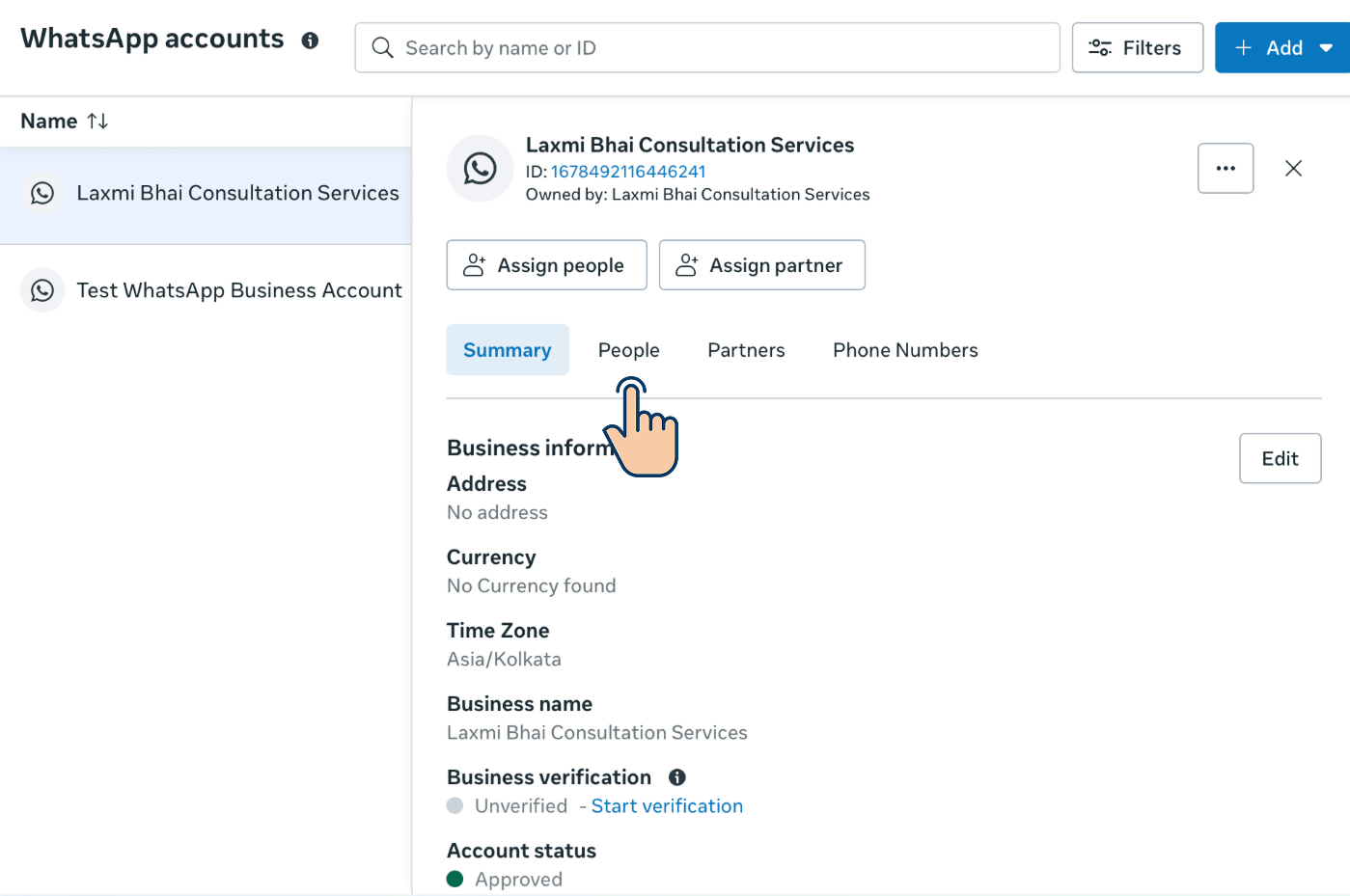Click Edit for Business information
The height and width of the screenshot is (896, 1350).
[x=1280, y=459]
